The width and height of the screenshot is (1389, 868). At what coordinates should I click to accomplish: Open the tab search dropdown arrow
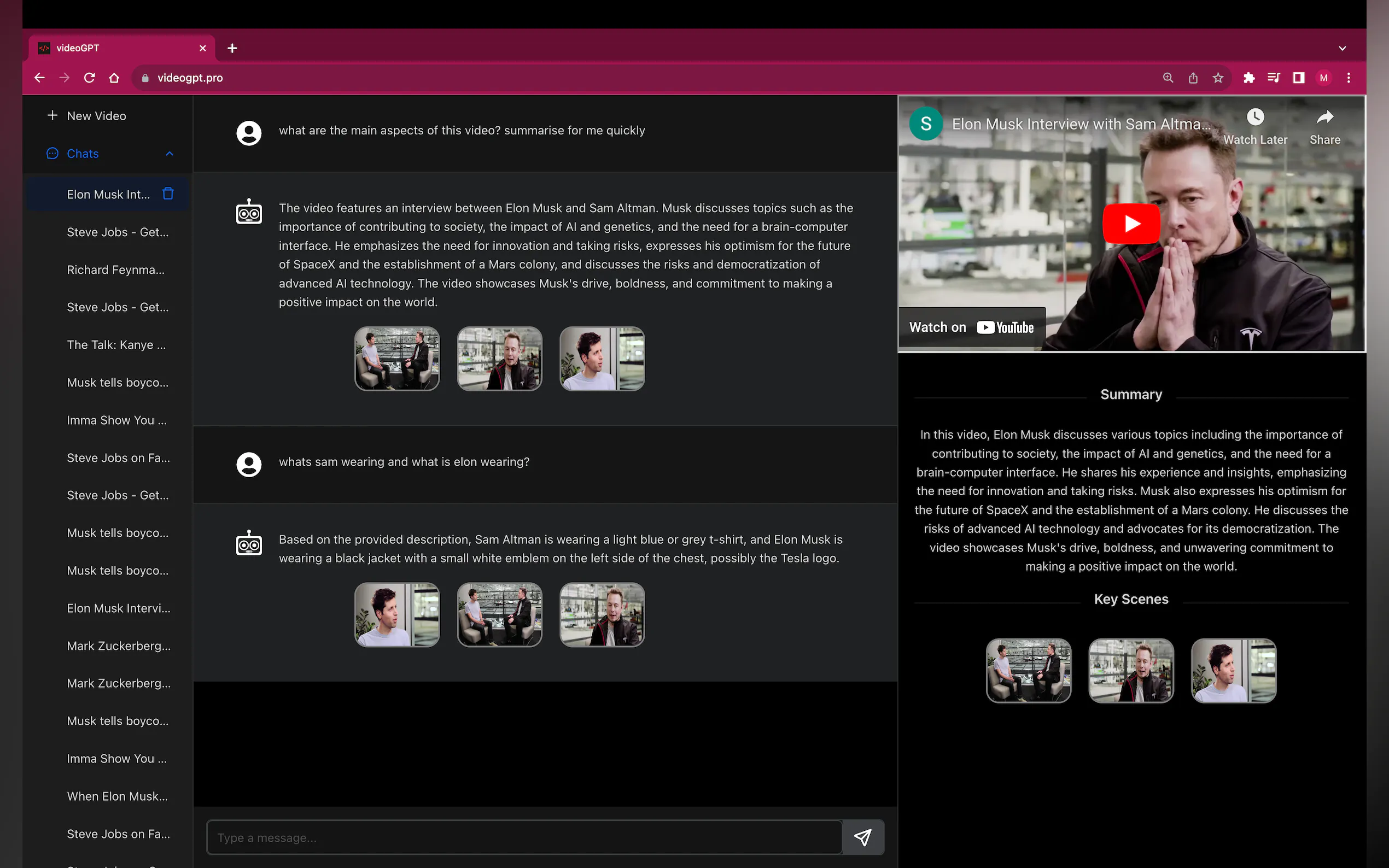[x=1342, y=48]
